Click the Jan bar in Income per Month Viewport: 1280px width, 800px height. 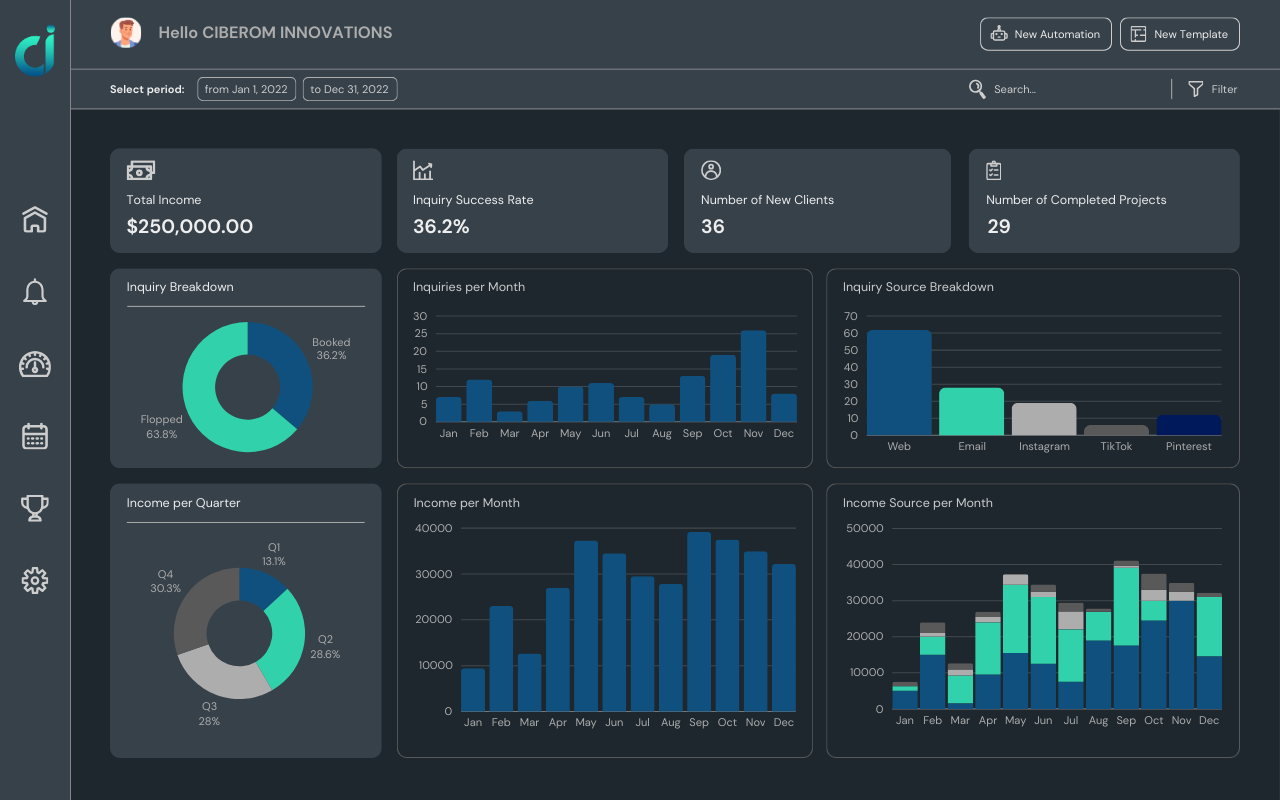pyautogui.click(x=473, y=690)
